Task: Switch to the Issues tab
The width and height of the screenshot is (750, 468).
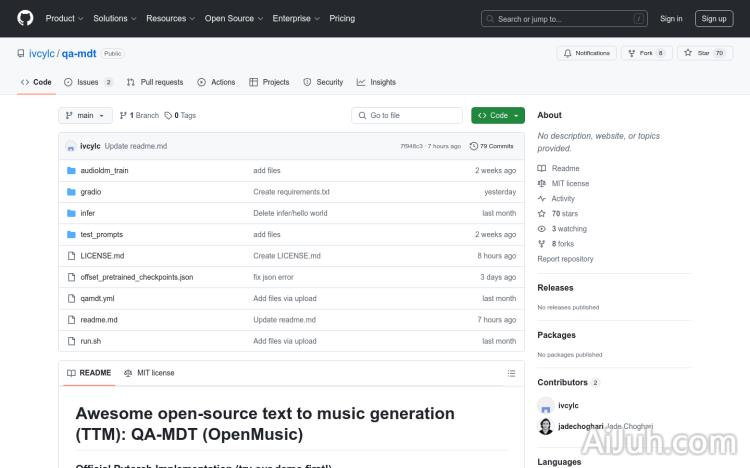Action: point(88,82)
